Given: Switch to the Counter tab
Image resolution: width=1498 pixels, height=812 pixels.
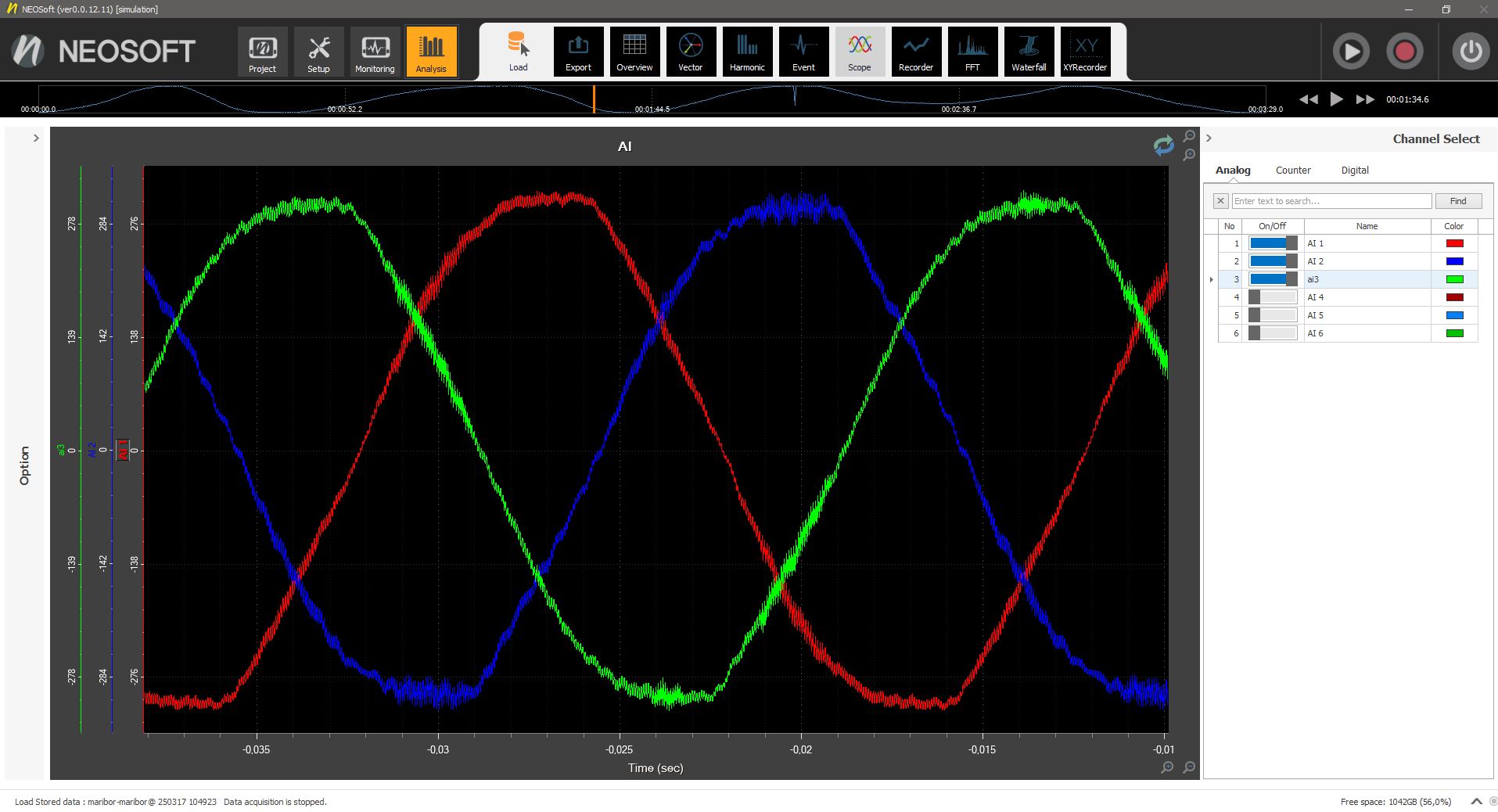Looking at the screenshot, I should [x=1293, y=170].
